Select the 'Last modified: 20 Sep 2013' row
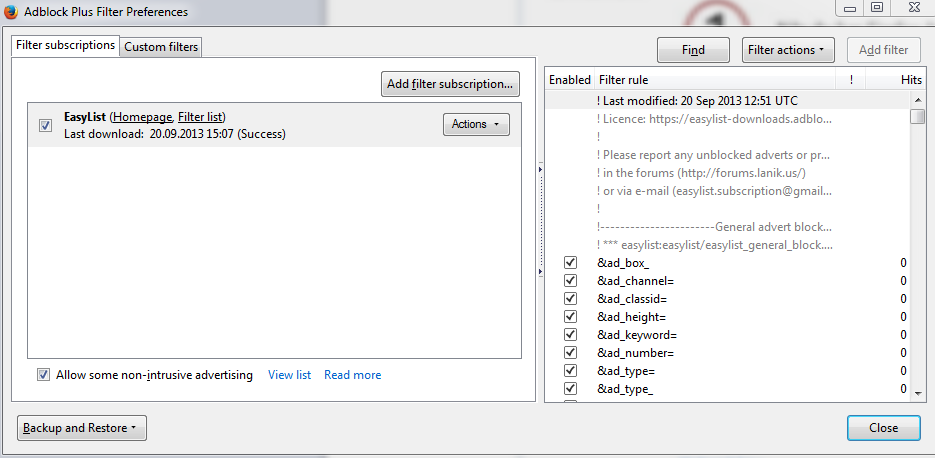The height and width of the screenshot is (458, 935). pyautogui.click(x=727, y=101)
